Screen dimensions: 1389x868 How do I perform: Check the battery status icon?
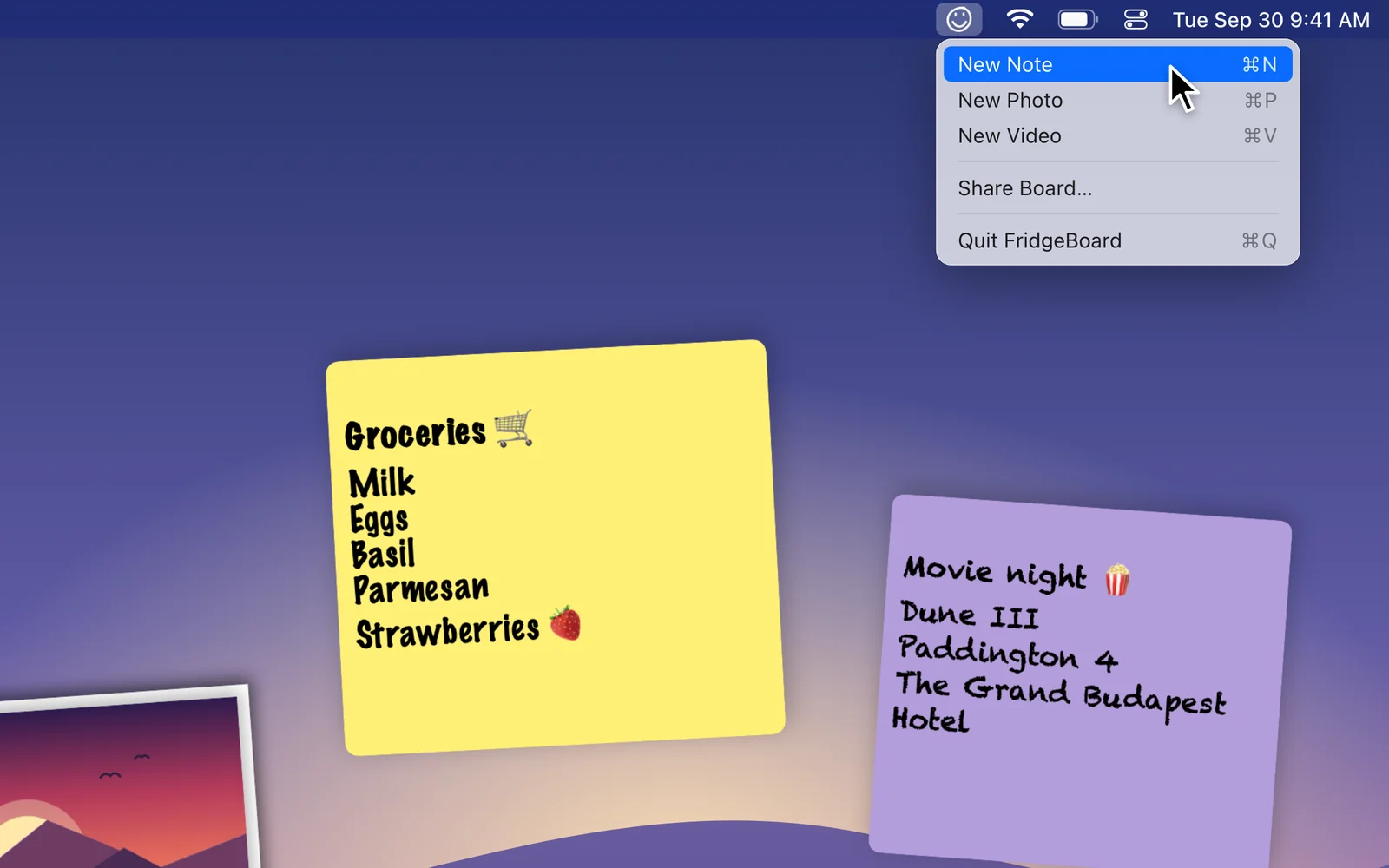tap(1077, 19)
